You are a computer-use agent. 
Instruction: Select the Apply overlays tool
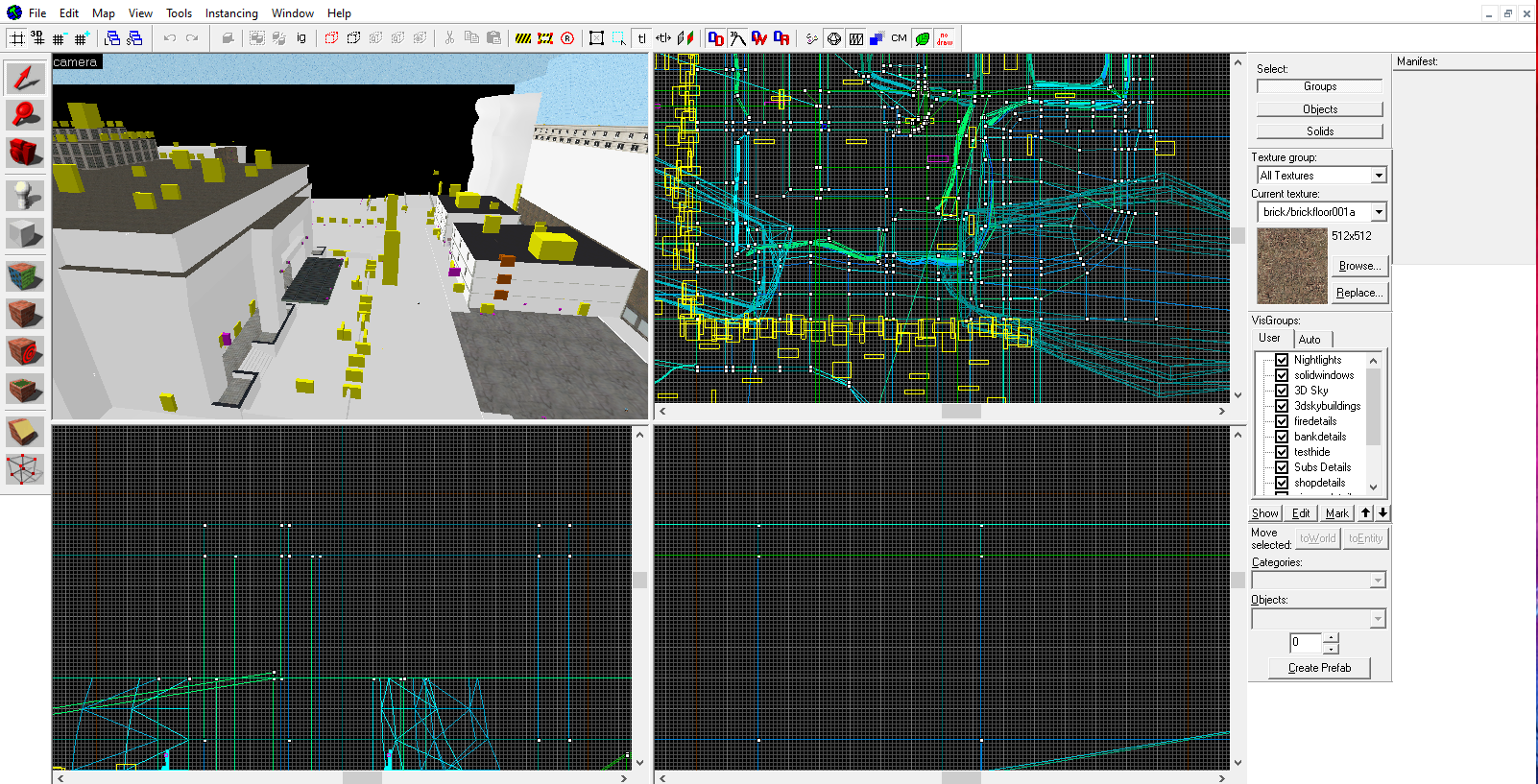pyautogui.click(x=25, y=389)
